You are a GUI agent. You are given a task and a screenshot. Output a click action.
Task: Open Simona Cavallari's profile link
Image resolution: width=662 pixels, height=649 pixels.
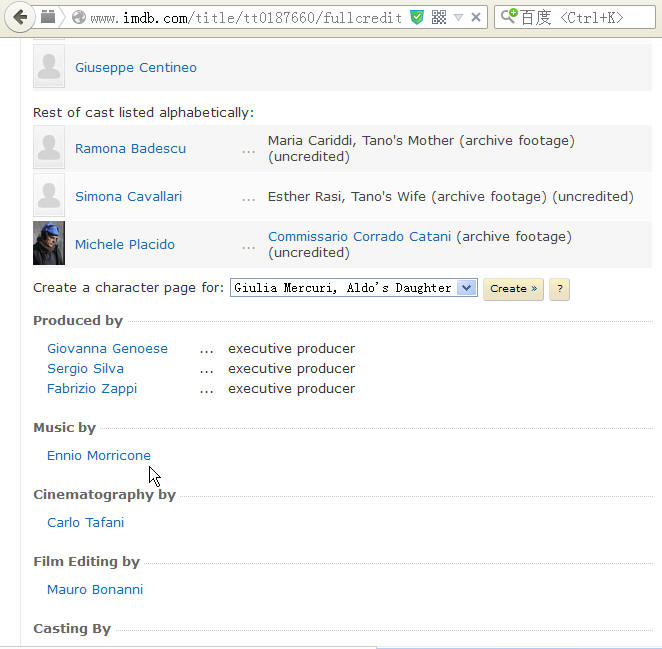pos(128,196)
